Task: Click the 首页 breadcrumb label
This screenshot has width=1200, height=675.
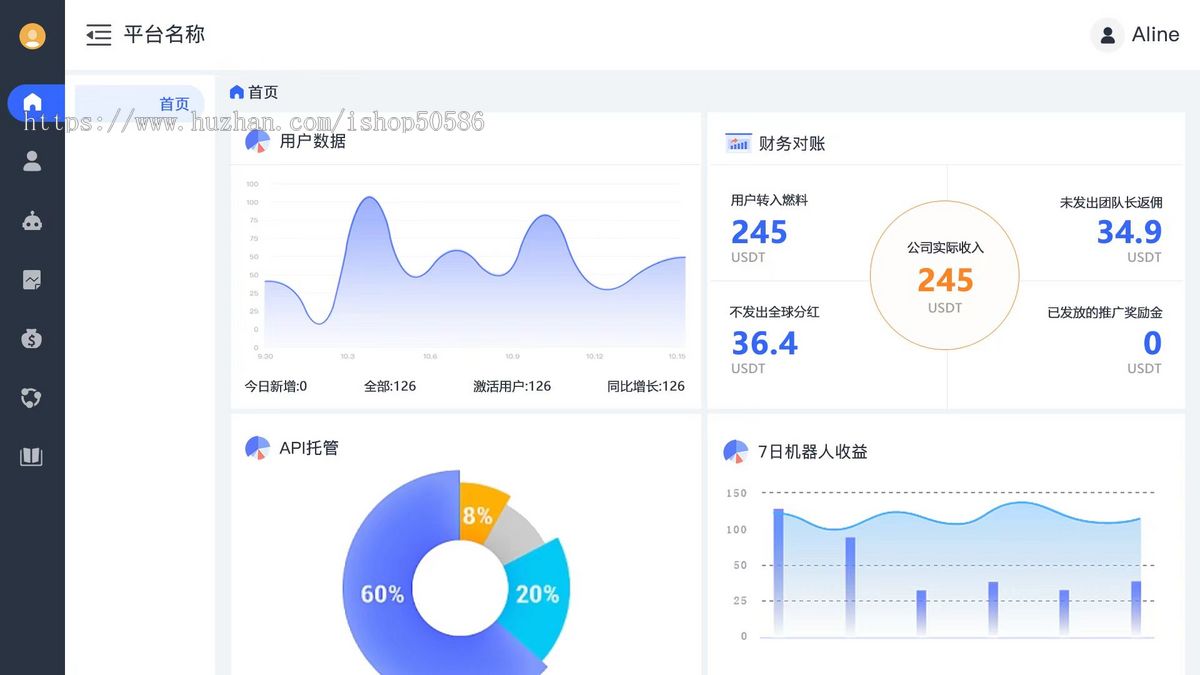Action: tap(263, 92)
